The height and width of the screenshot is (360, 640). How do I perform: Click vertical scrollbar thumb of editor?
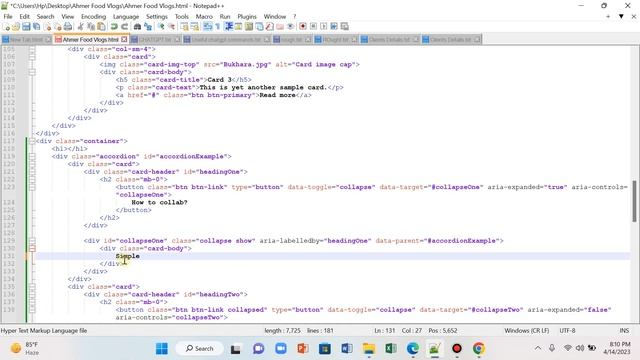pyautogui.click(x=634, y=201)
